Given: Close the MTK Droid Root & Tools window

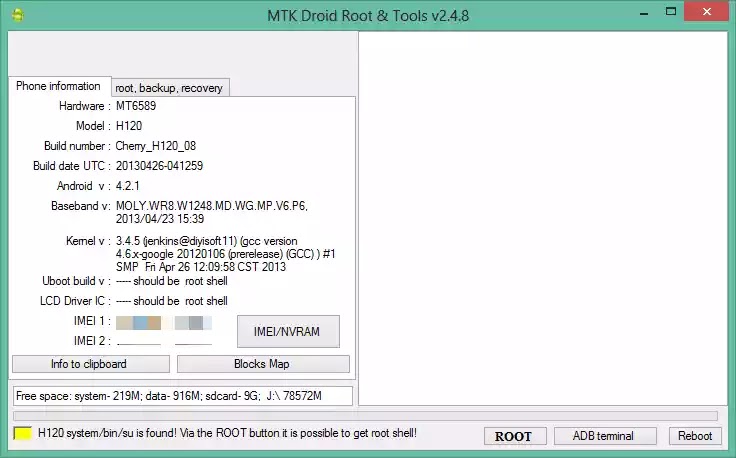Looking at the screenshot, I should click(x=706, y=12).
